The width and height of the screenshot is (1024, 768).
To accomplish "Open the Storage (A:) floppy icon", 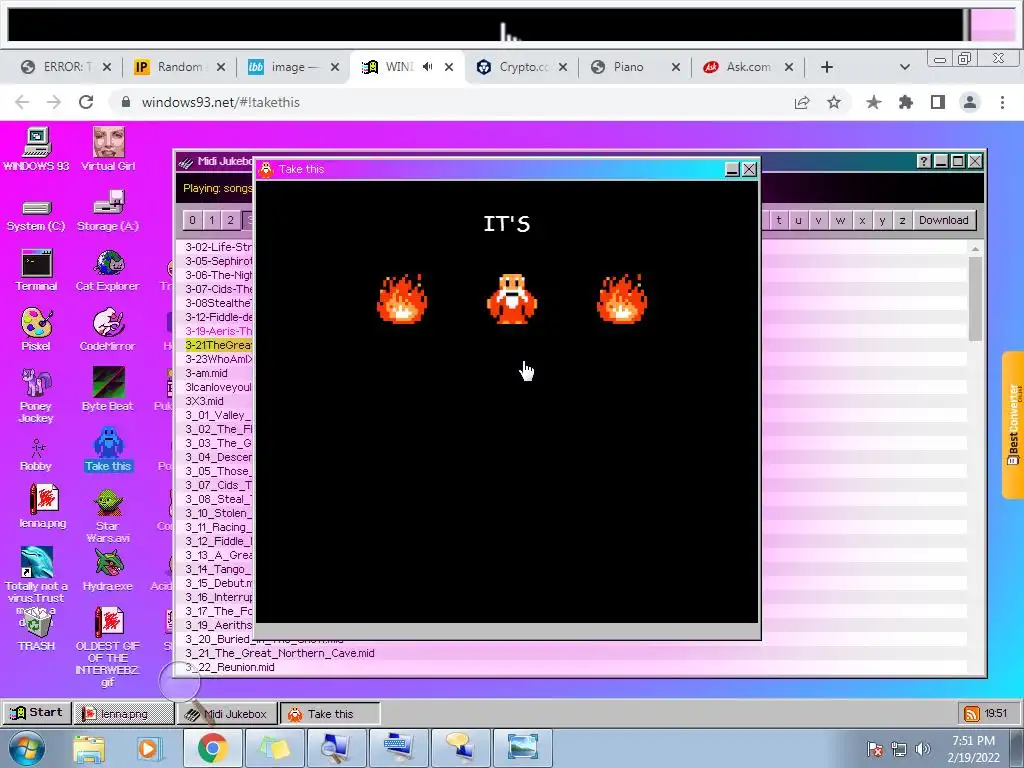I will [108, 212].
